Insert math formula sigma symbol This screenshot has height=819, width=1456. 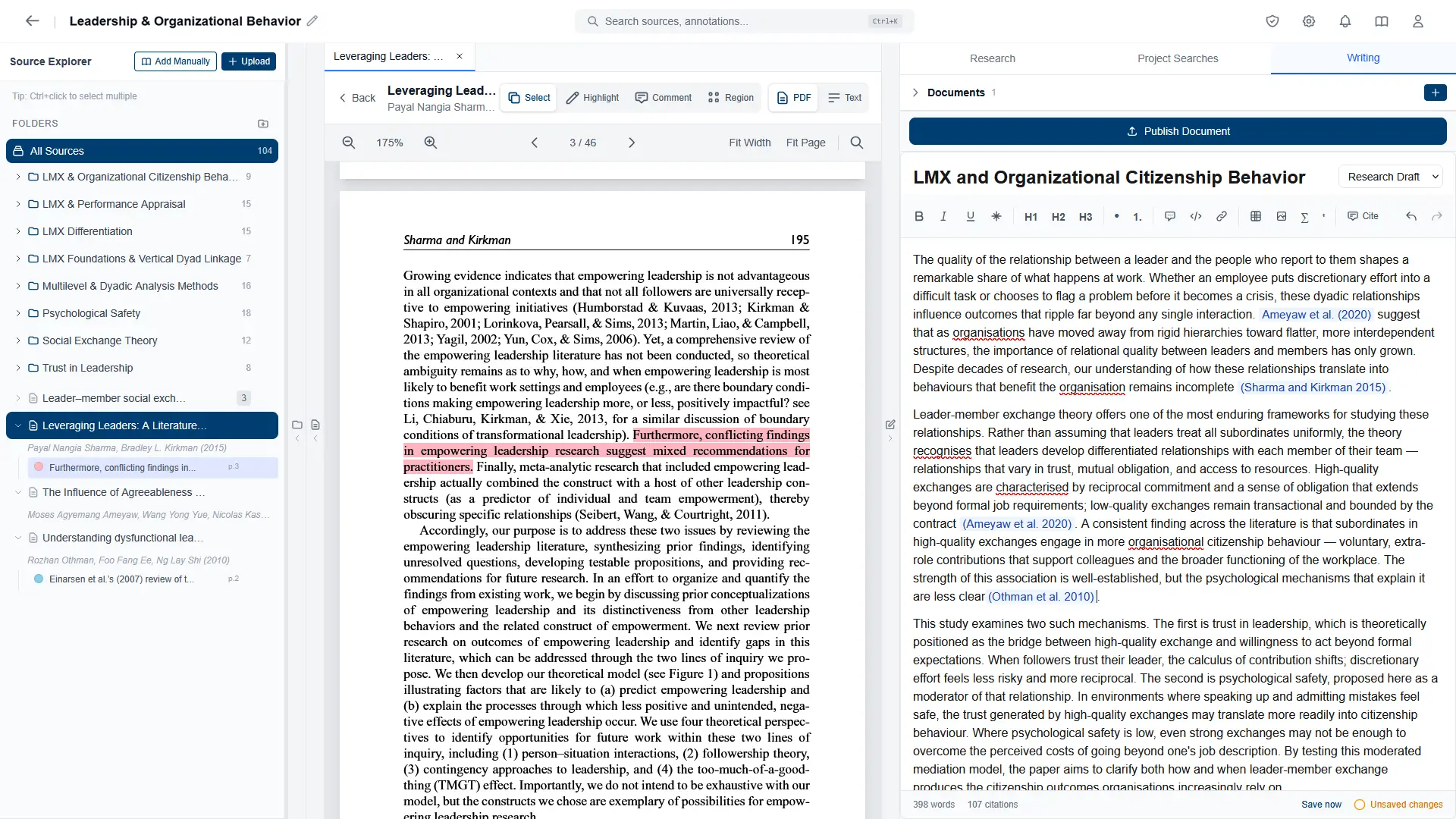pyautogui.click(x=1305, y=217)
